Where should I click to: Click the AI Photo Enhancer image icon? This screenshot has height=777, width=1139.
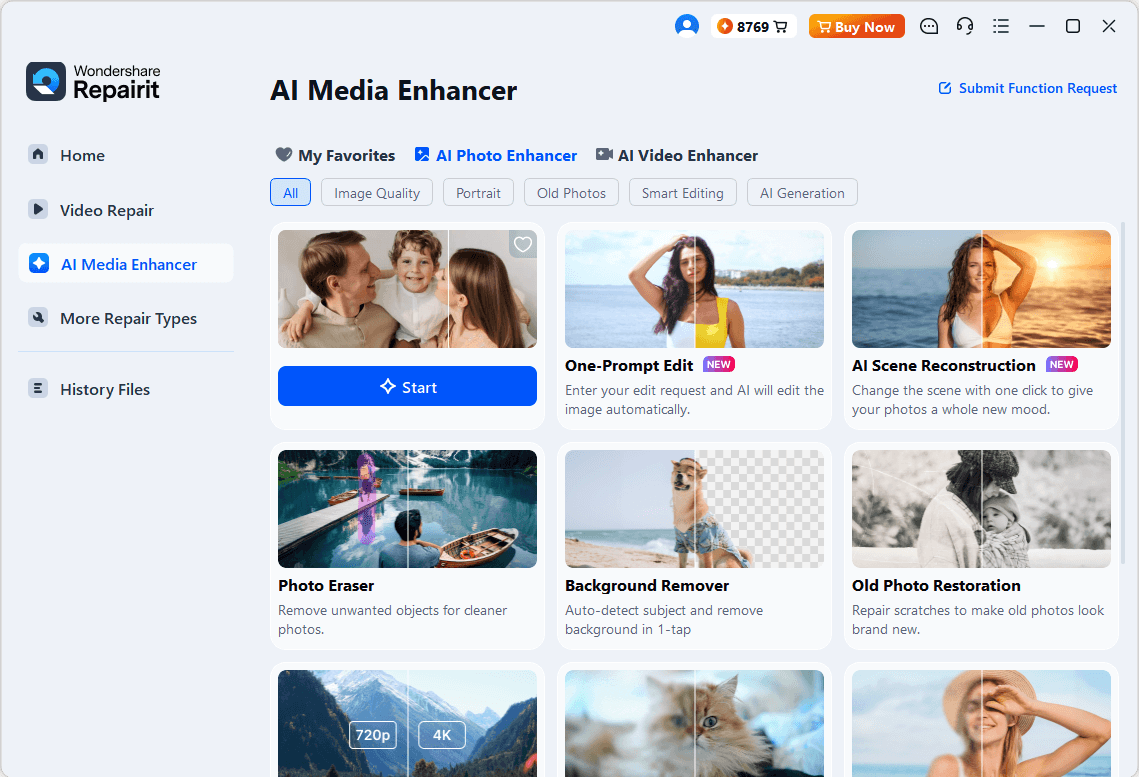[x=422, y=155]
